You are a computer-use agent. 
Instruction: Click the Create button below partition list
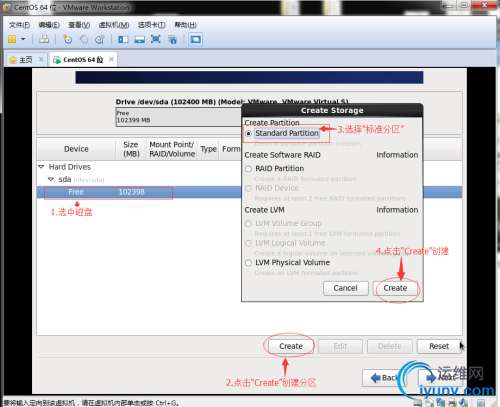[291, 346]
